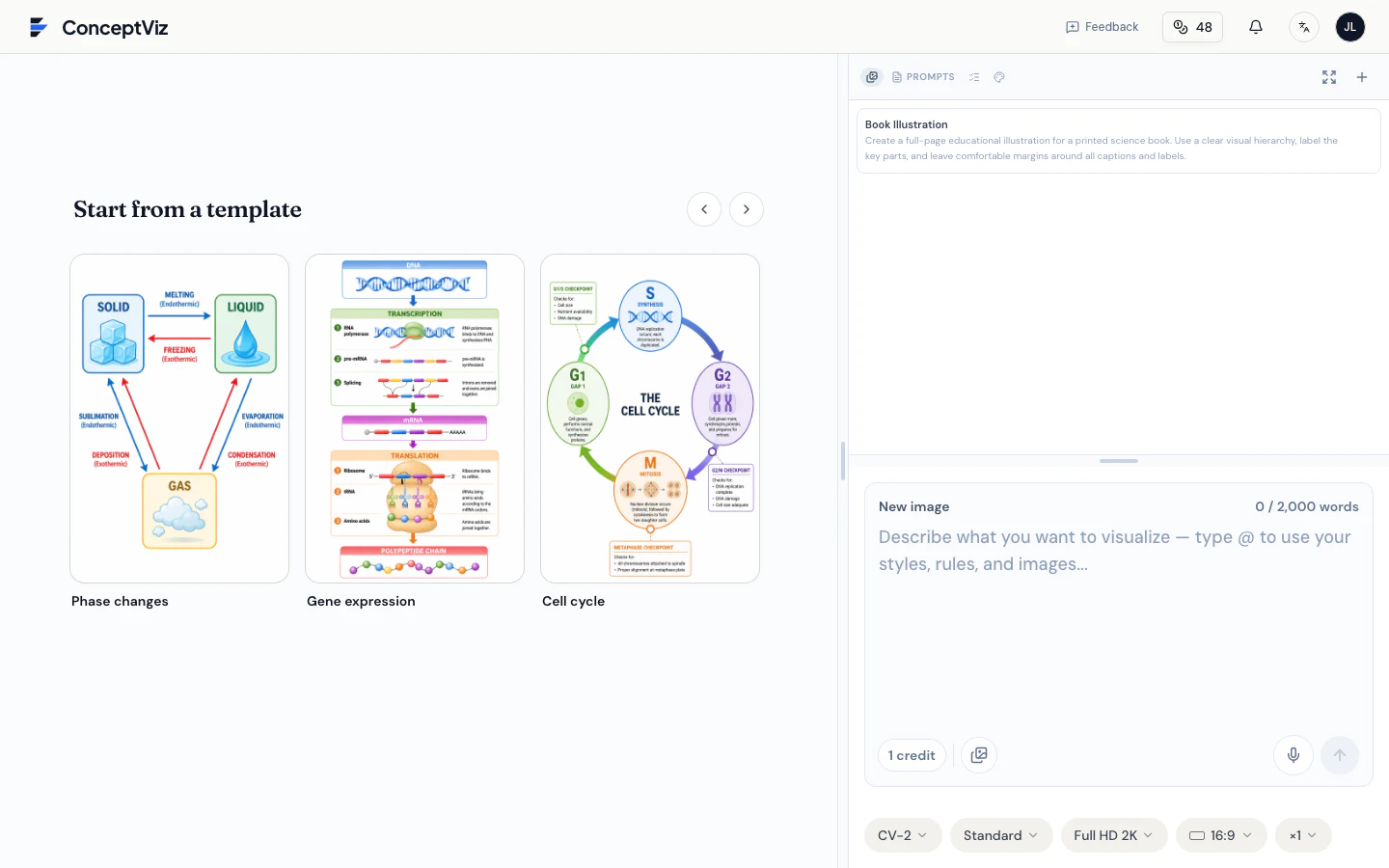Open the notifications bell

pos(1255,27)
